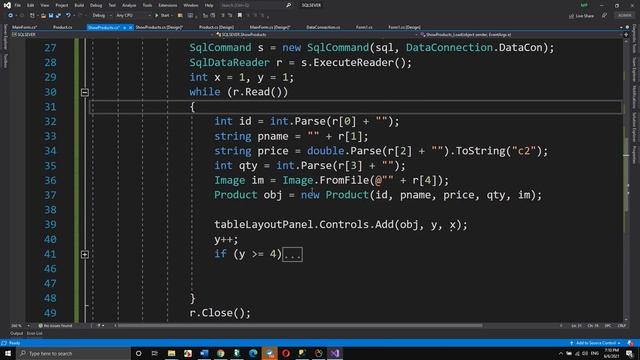
Task: Click the Opera icon on taskbar
Action: pos(286,353)
